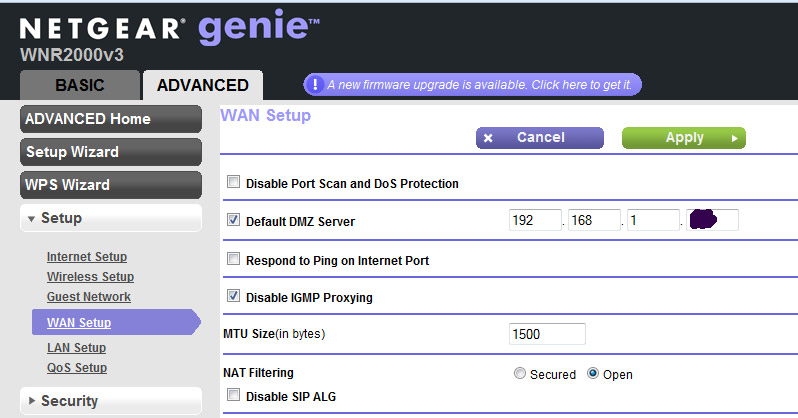Viewport: 798px width, 418px height.
Task: Click the X icon on Cancel button
Action: point(488,138)
